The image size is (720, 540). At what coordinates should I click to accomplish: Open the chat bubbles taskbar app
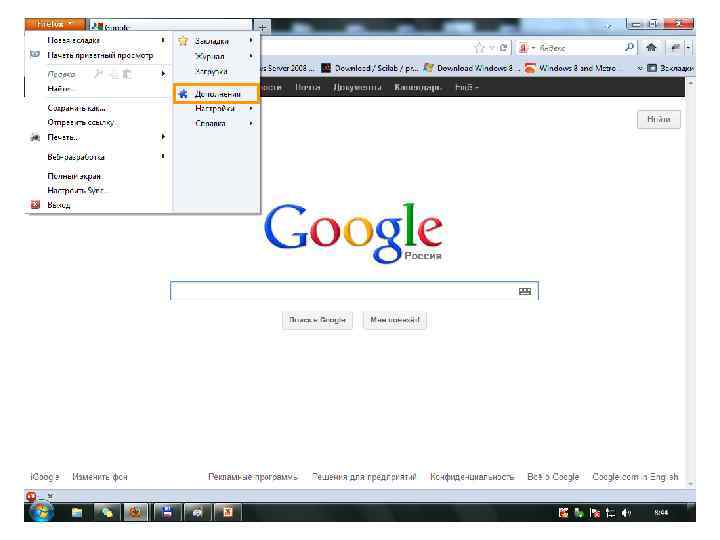click(x=107, y=512)
